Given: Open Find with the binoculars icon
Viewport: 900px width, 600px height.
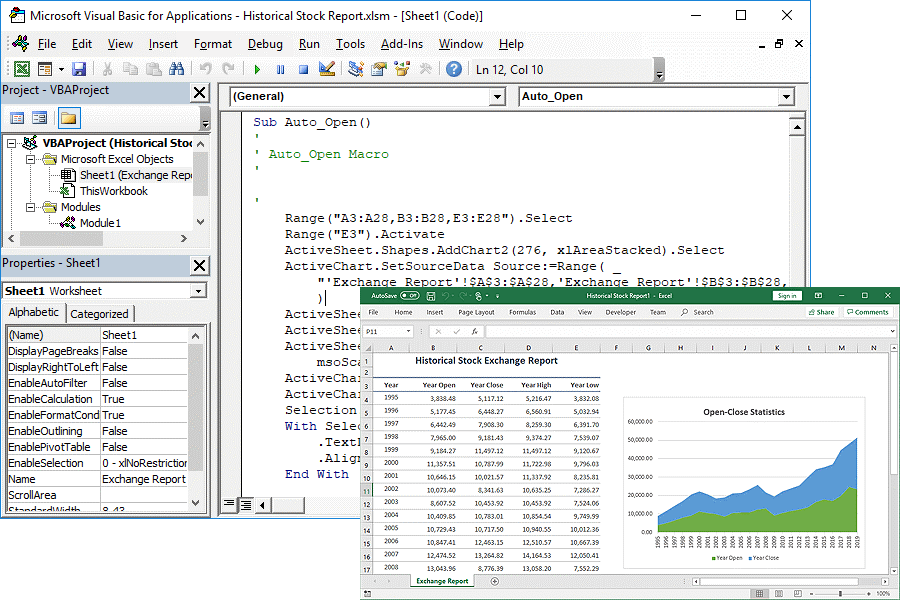Looking at the screenshot, I should pos(177,69).
